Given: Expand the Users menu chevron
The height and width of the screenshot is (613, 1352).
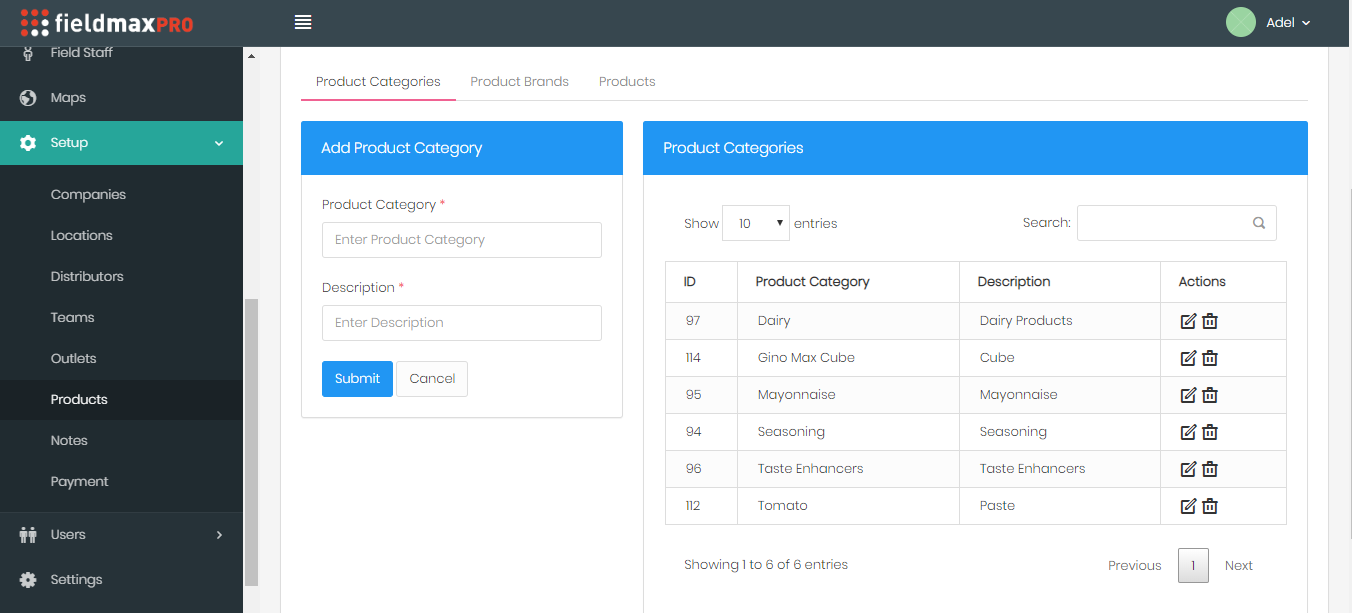Looking at the screenshot, I should point(219,535).
